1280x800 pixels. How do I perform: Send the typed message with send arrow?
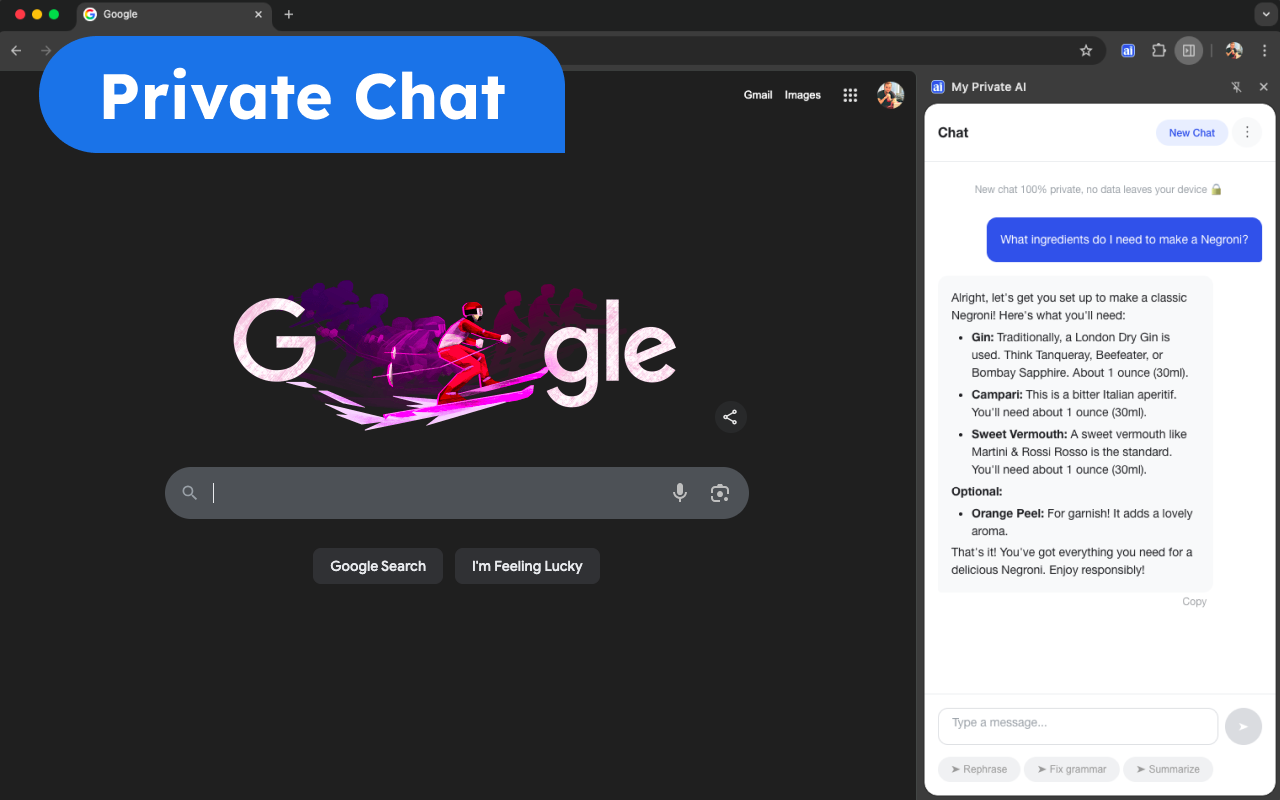click(x=1243, y=726)
